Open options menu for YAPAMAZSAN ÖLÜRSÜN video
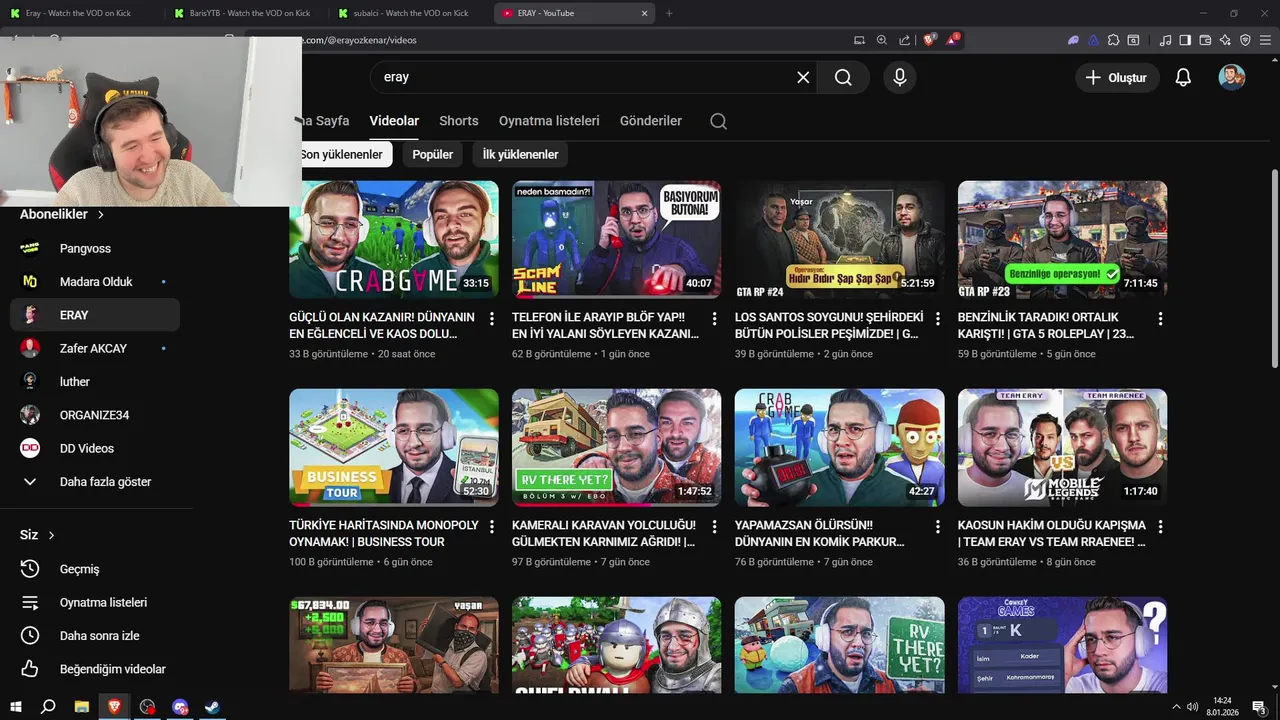The width and height of the screenshot is (1280, 720). (x=937, y=527)
